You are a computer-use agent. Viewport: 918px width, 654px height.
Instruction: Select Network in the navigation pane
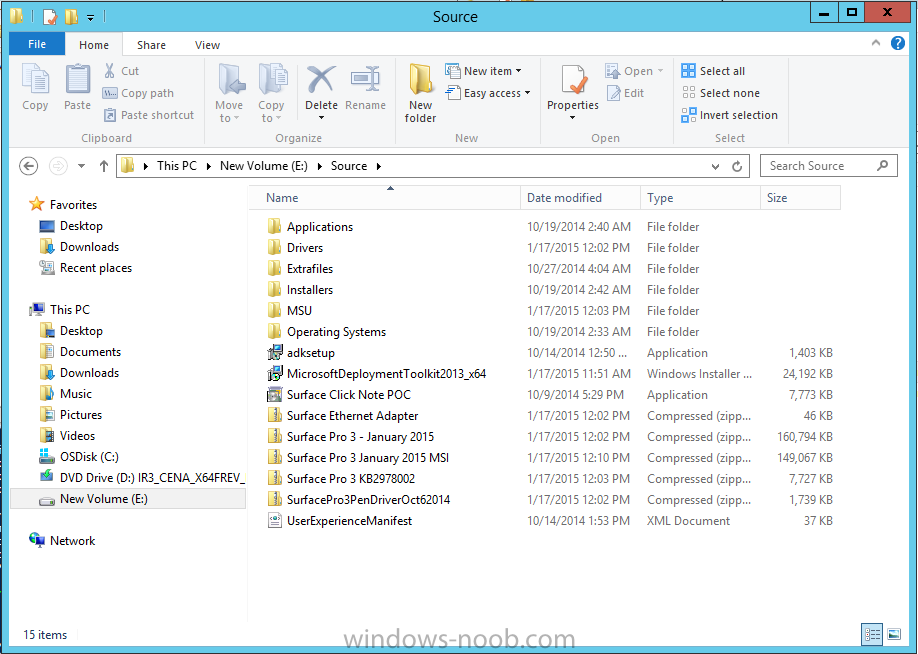(x=72, y=541)
